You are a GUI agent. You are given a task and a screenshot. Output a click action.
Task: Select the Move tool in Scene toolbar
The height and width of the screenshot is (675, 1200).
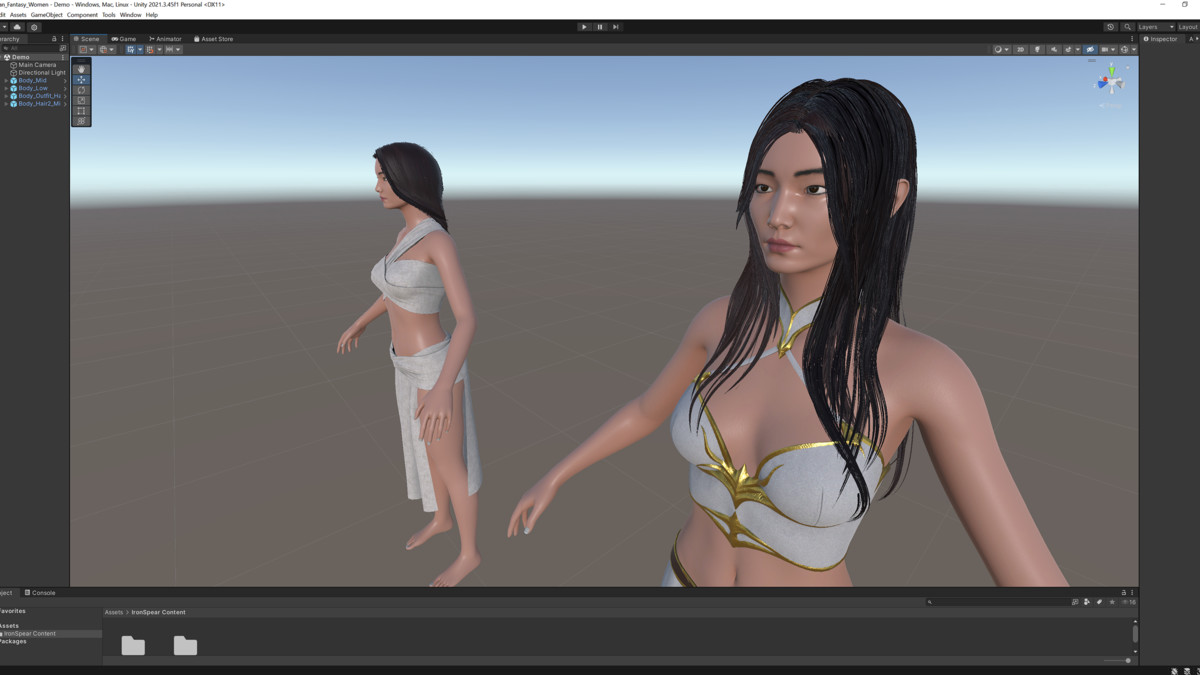81,79
